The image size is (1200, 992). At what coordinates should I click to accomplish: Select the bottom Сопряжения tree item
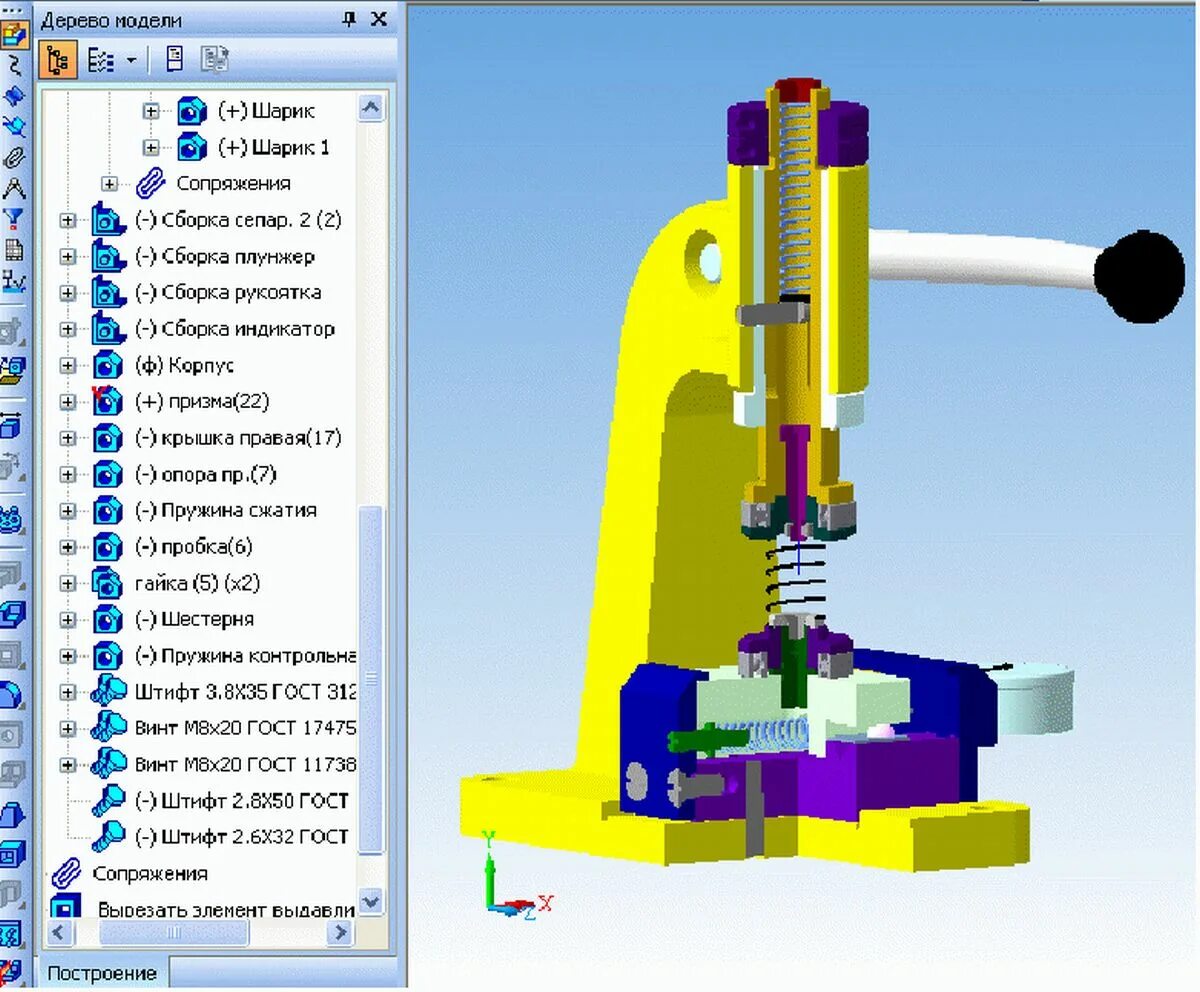click(150, 873)
